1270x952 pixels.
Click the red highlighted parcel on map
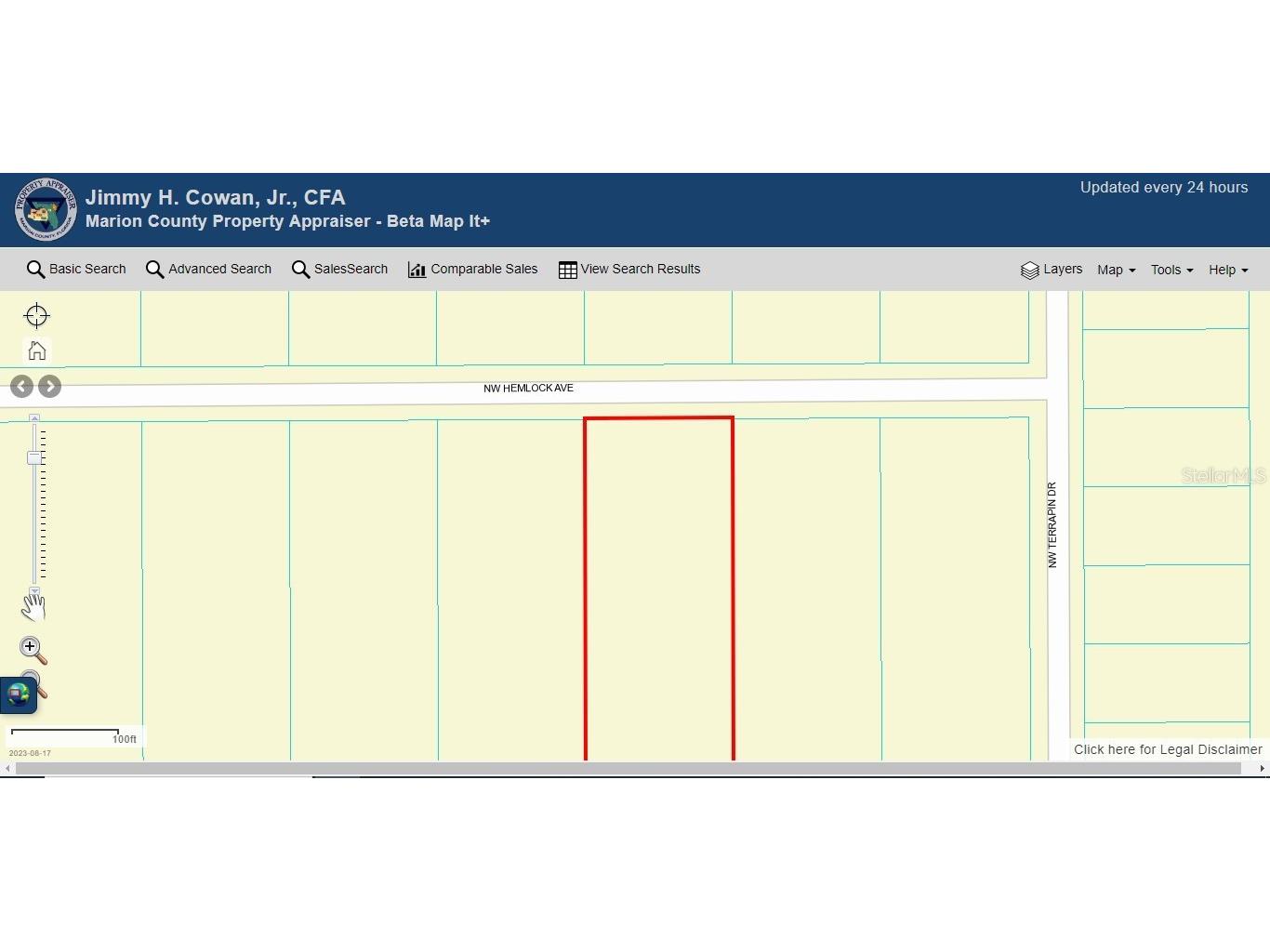(658, 586)
